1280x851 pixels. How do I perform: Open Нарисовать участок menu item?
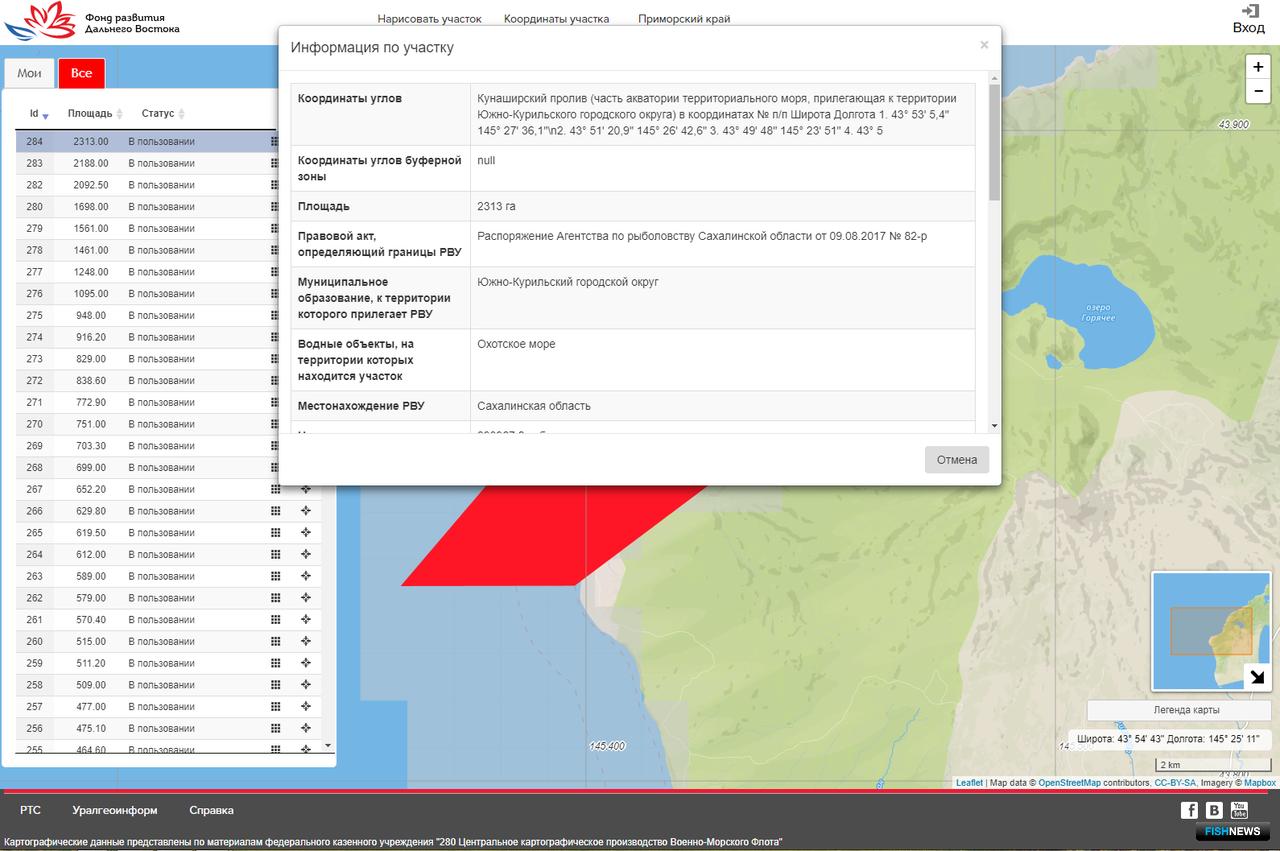tap(429, 19)
